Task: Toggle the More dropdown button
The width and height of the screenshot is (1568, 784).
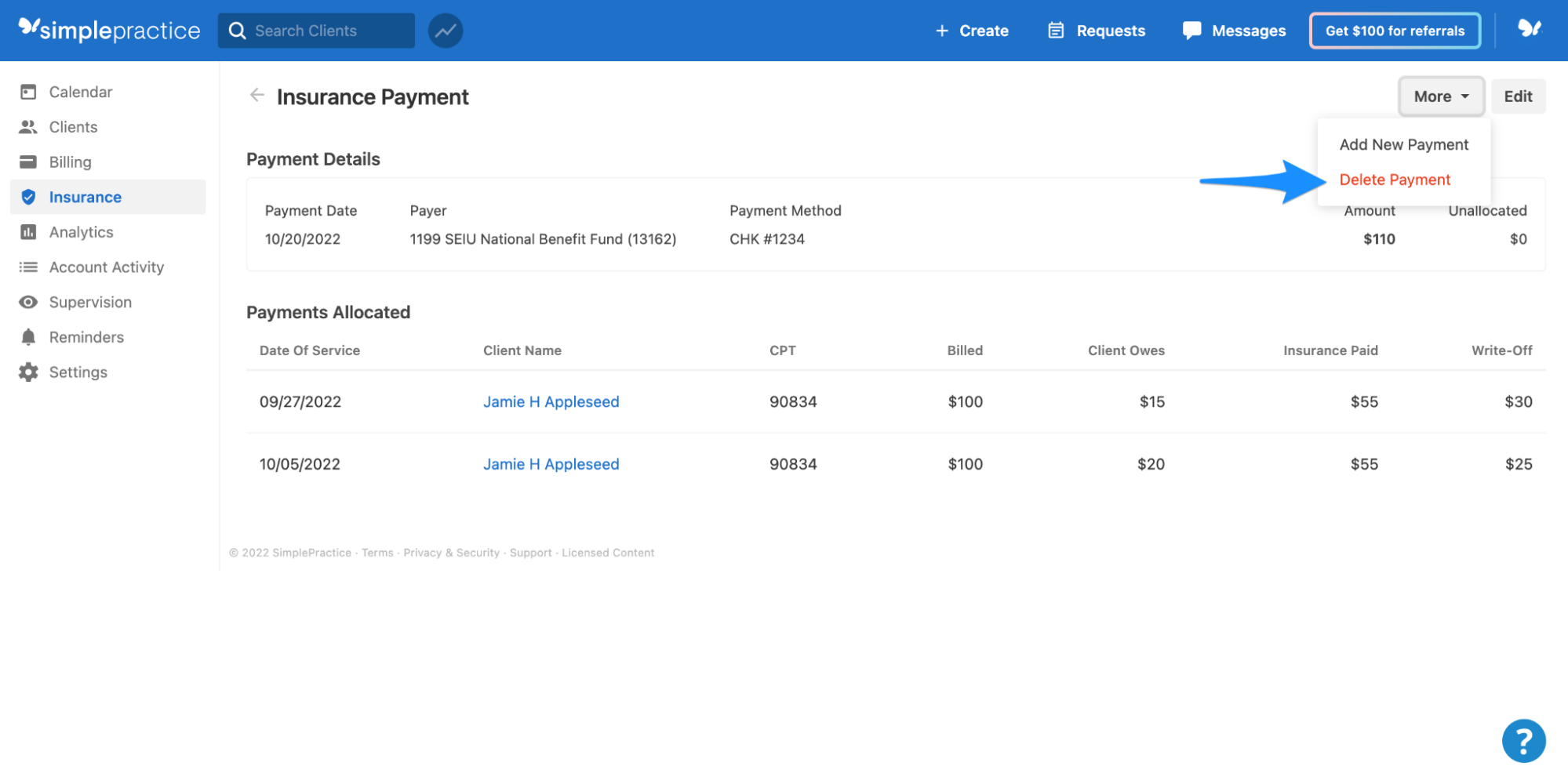Action: [1441, 96]
